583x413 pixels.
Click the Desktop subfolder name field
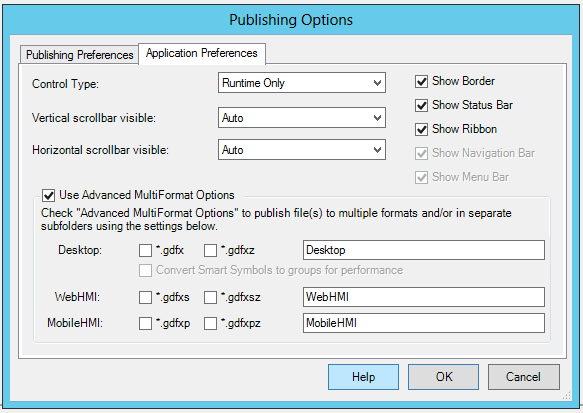(424, 250)
